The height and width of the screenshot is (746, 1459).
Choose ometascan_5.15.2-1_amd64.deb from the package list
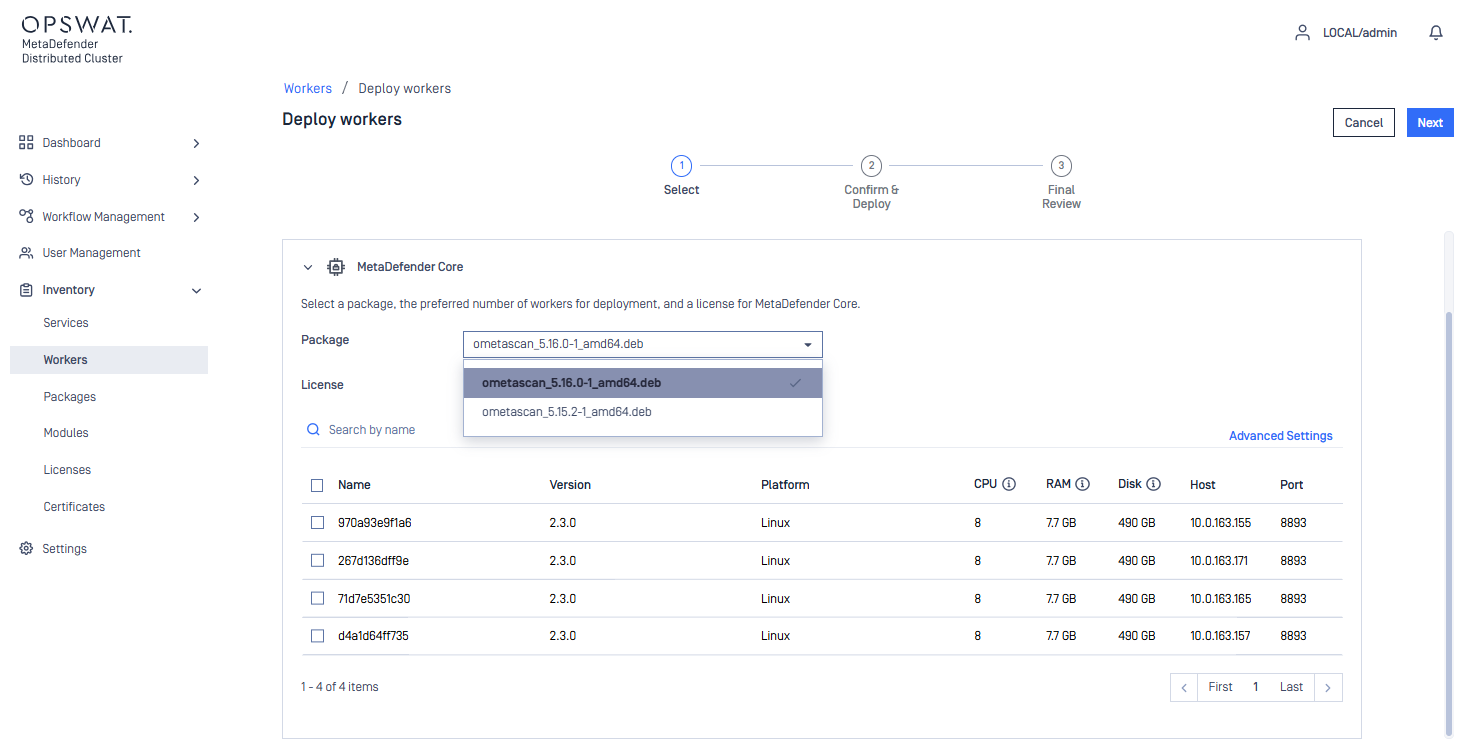[567, 412]
